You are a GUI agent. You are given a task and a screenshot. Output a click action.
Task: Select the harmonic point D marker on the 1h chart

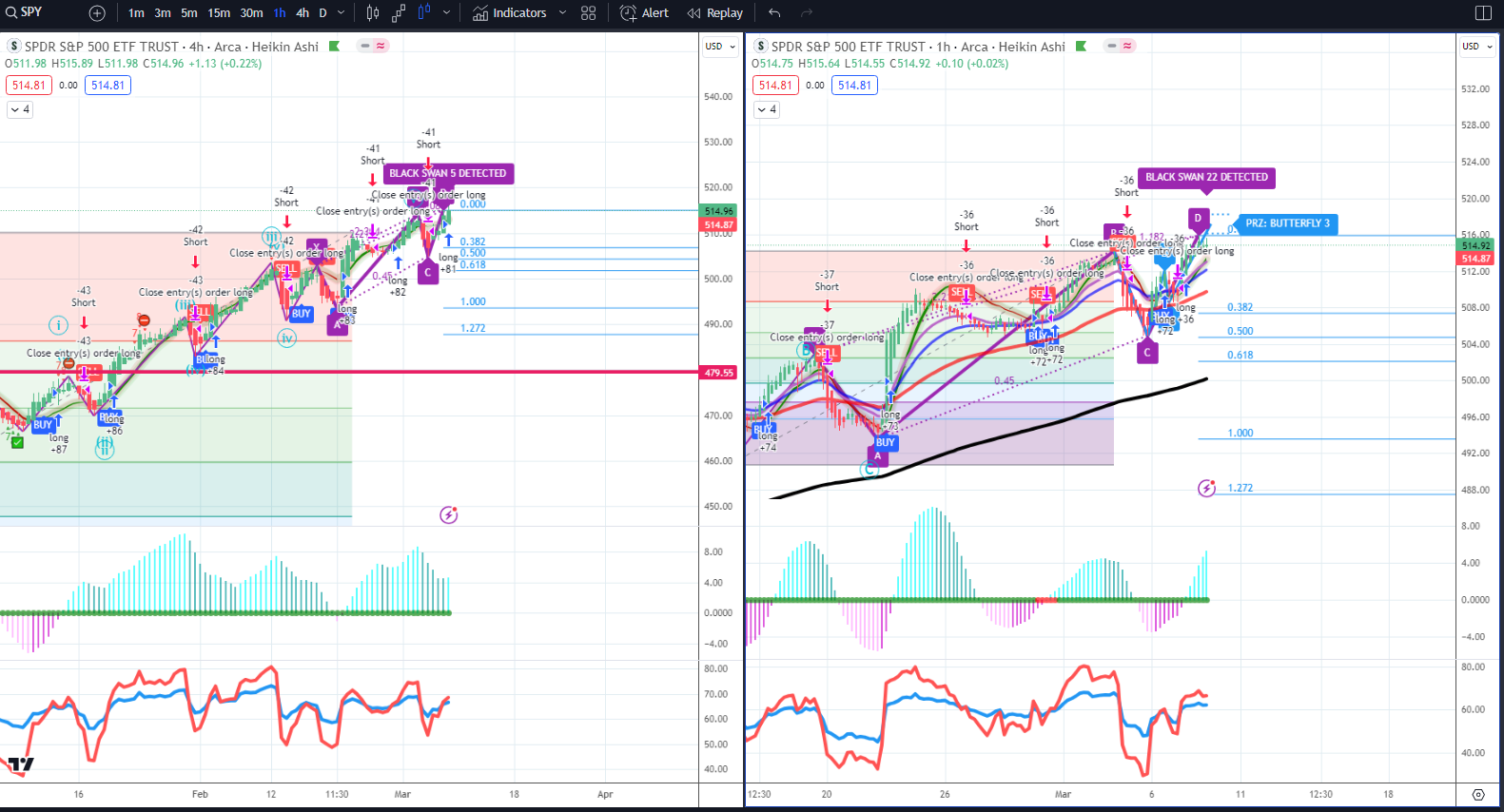1198,219
